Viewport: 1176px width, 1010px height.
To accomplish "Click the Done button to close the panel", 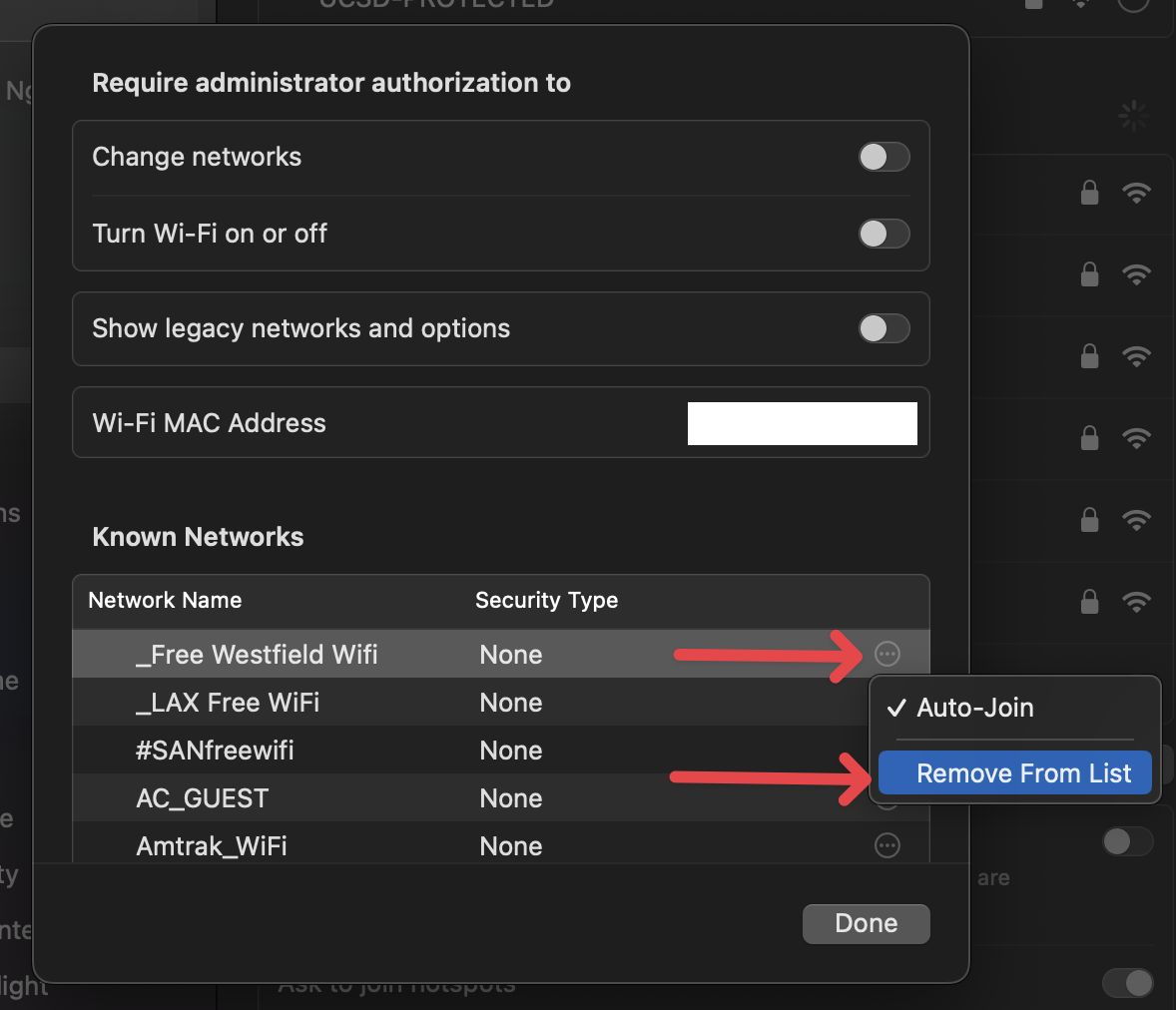I will 866,923.
